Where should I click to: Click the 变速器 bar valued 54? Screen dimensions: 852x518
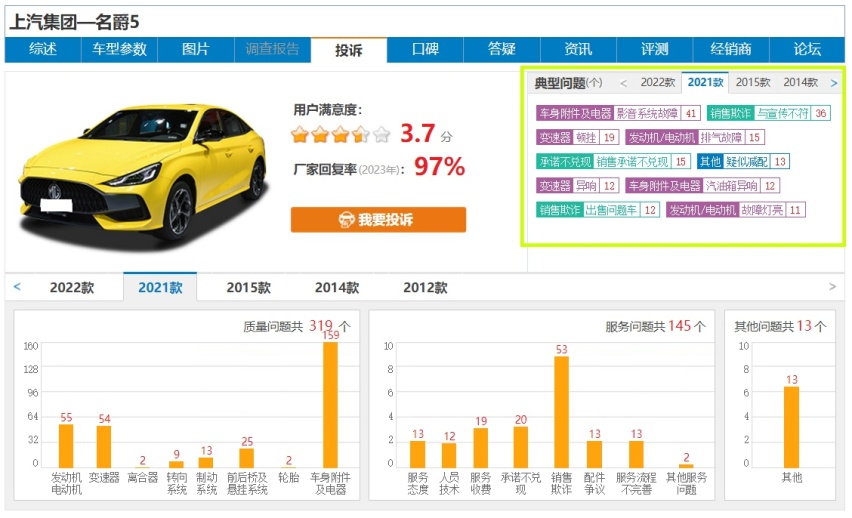tap(104, 447)
